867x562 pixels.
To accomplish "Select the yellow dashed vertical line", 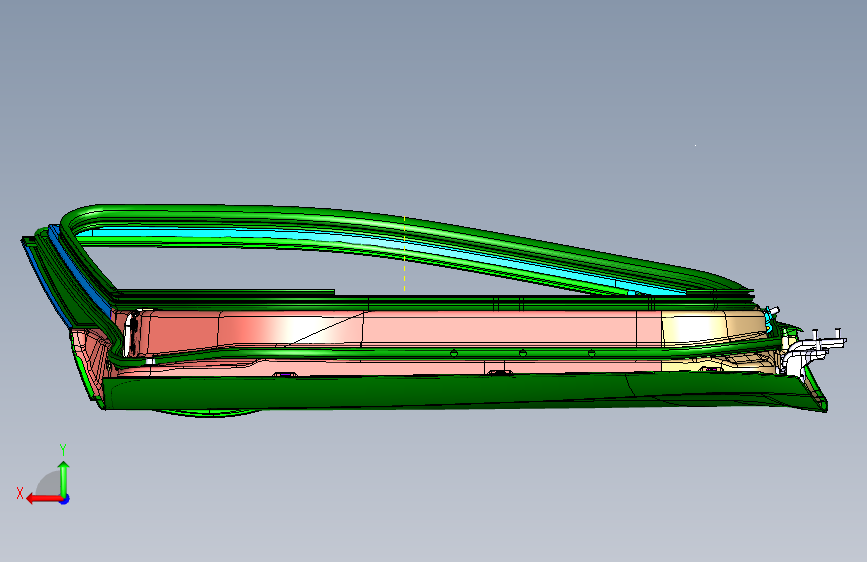I will coord(405,254).
